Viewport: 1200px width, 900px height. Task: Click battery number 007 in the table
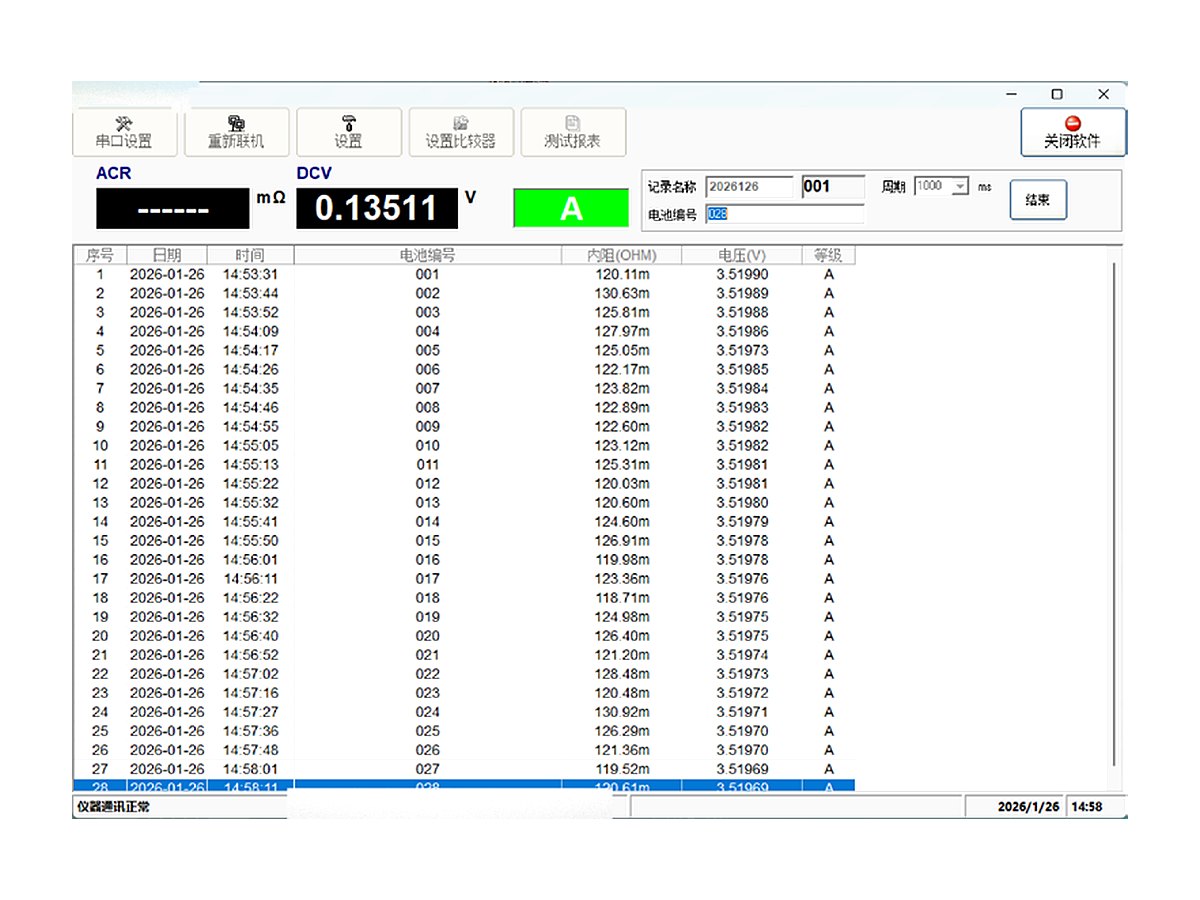click(427, 388)
